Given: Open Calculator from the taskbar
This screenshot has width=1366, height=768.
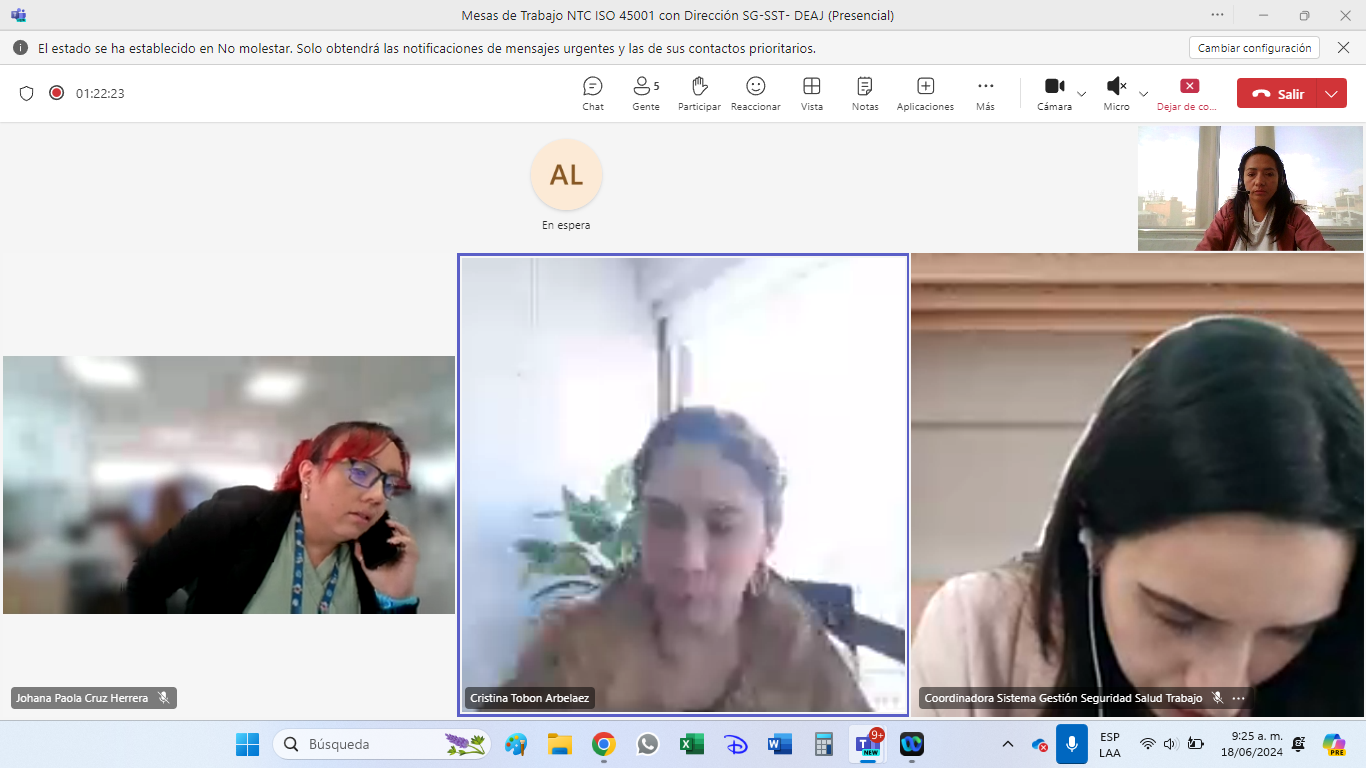Looking at the screenshot, I should (823, 744).
